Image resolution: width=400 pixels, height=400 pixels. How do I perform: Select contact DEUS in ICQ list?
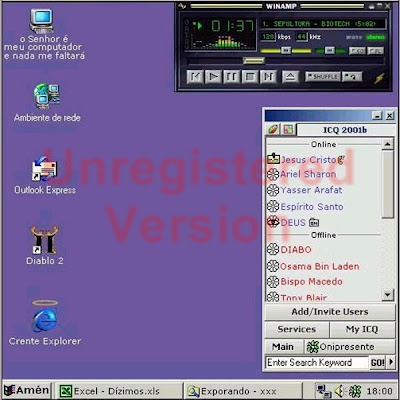click(293, 222)
